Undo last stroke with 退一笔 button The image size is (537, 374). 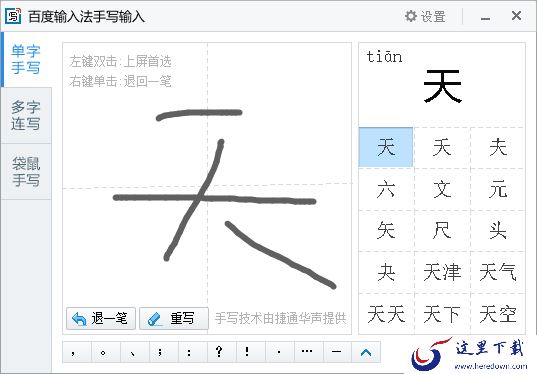point(101,319)
